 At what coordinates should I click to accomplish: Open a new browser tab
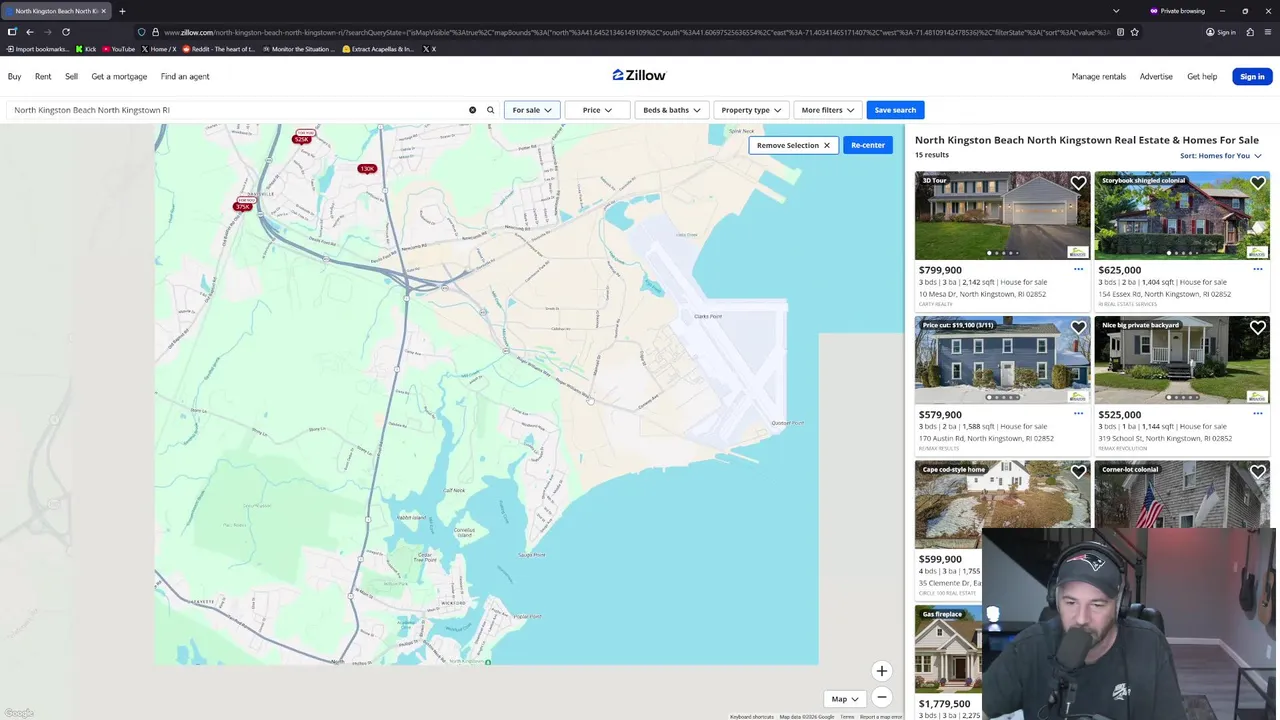coord(122,11)
